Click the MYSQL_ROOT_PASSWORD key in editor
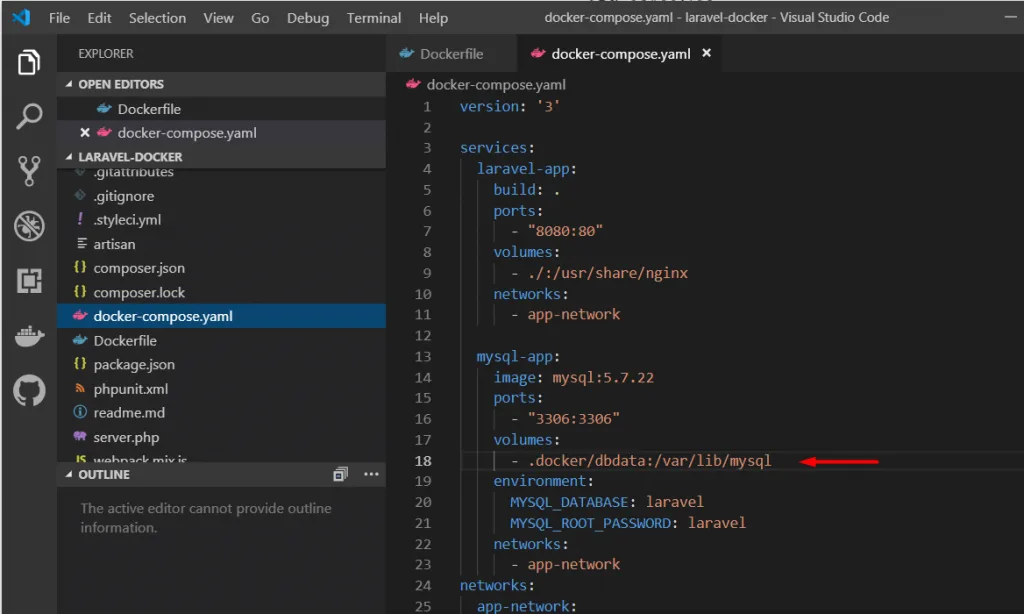1024x614 pixels. click(590, 523)
